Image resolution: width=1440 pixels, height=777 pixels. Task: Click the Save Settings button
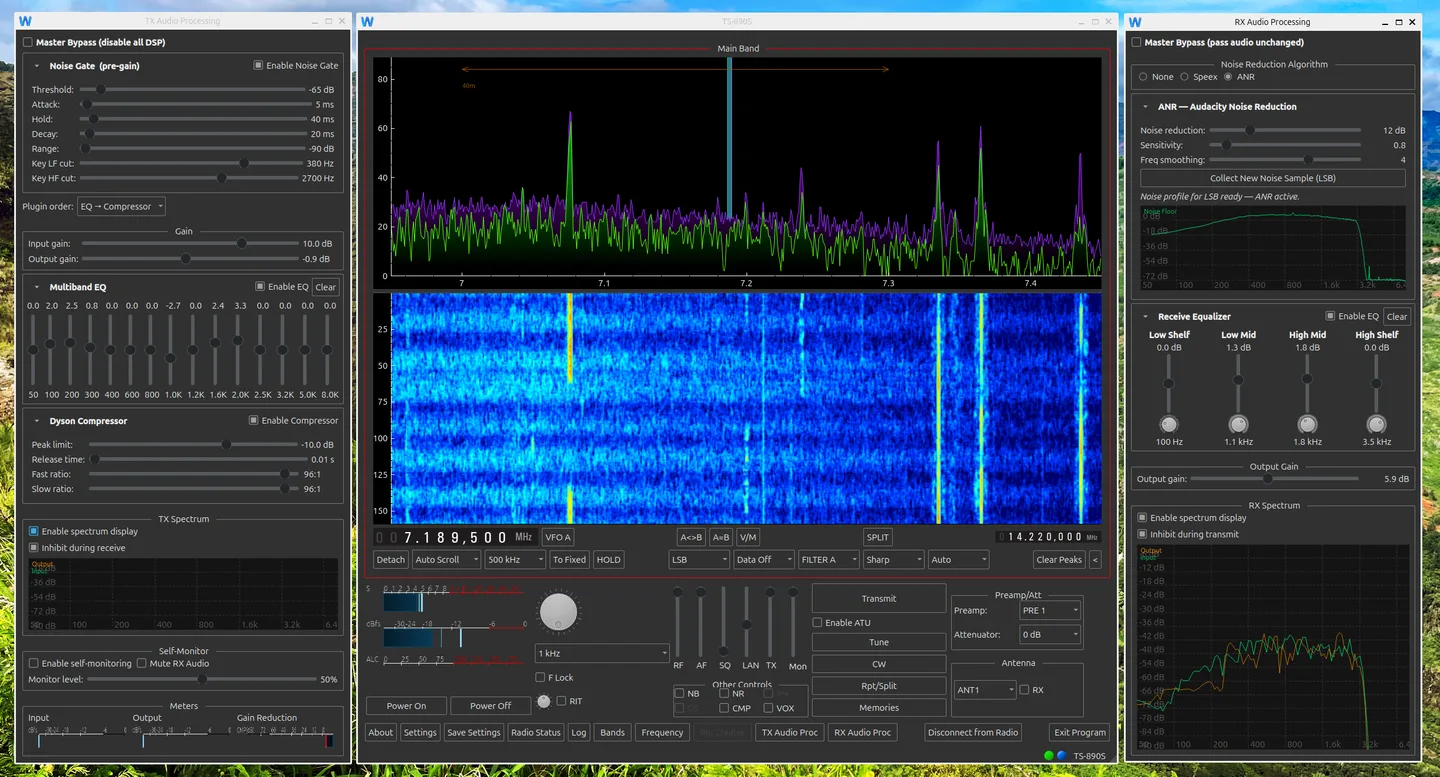coord(474,732)
